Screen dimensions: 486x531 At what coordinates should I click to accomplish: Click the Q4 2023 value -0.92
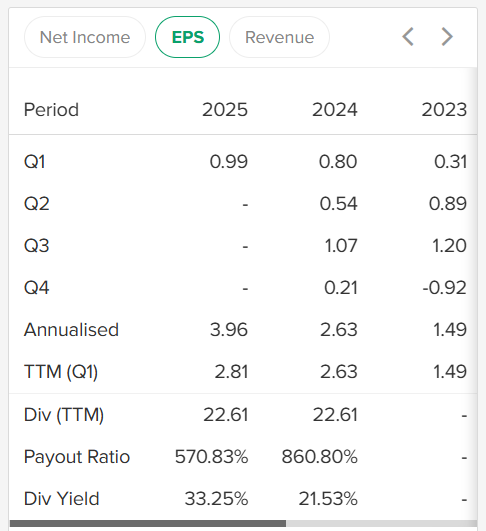[444, 288]
